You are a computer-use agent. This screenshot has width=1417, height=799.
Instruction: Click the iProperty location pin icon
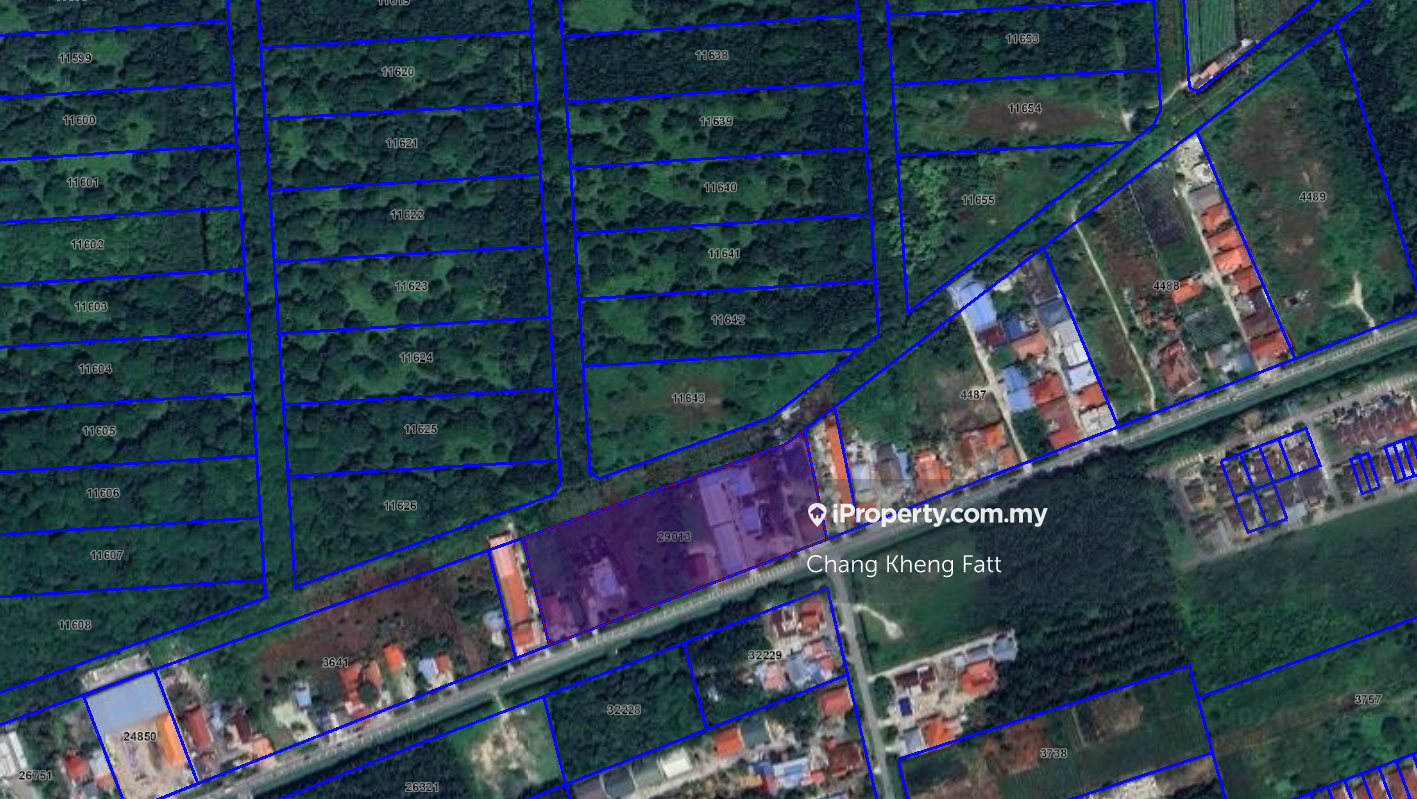click(x=817, y=515)
